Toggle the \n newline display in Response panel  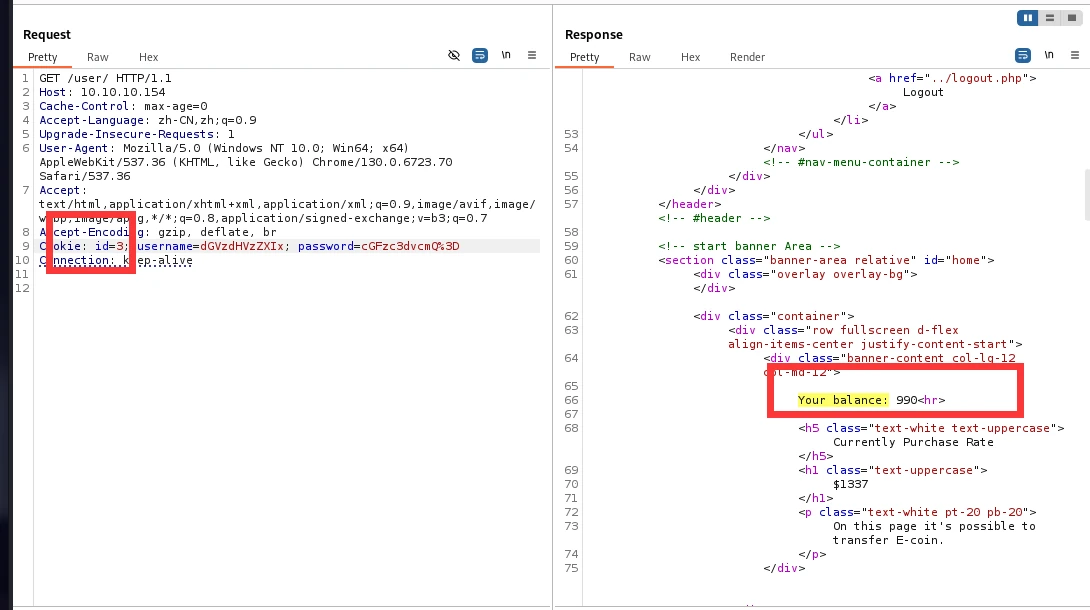coord(1049,56)
